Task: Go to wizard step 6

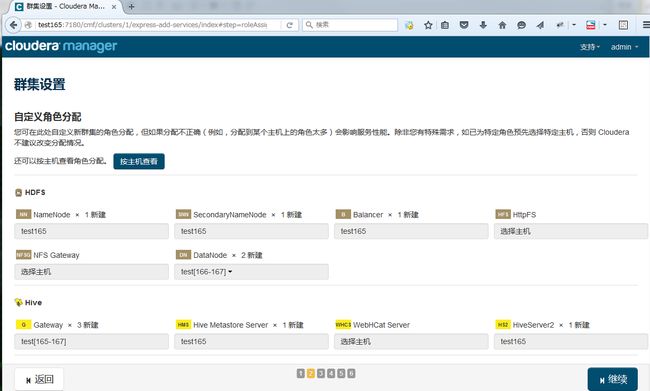Action: [351, 373]
